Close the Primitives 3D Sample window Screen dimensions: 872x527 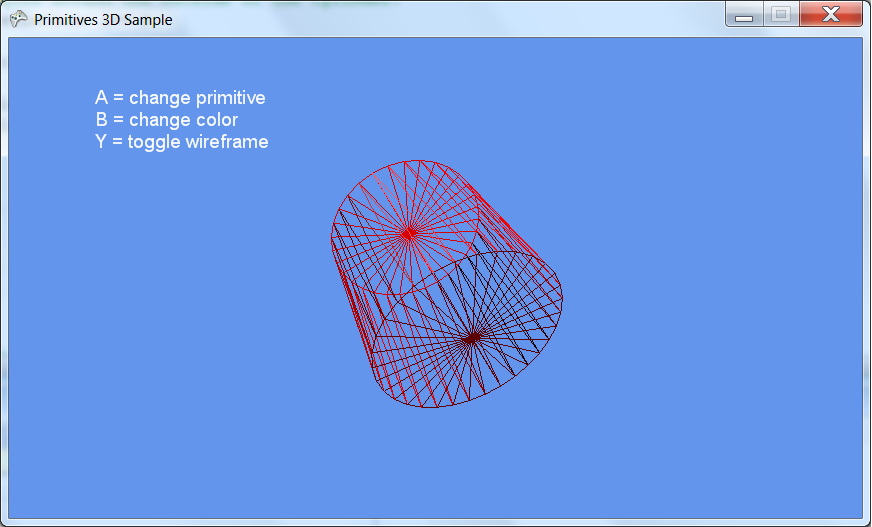(831, 13)
